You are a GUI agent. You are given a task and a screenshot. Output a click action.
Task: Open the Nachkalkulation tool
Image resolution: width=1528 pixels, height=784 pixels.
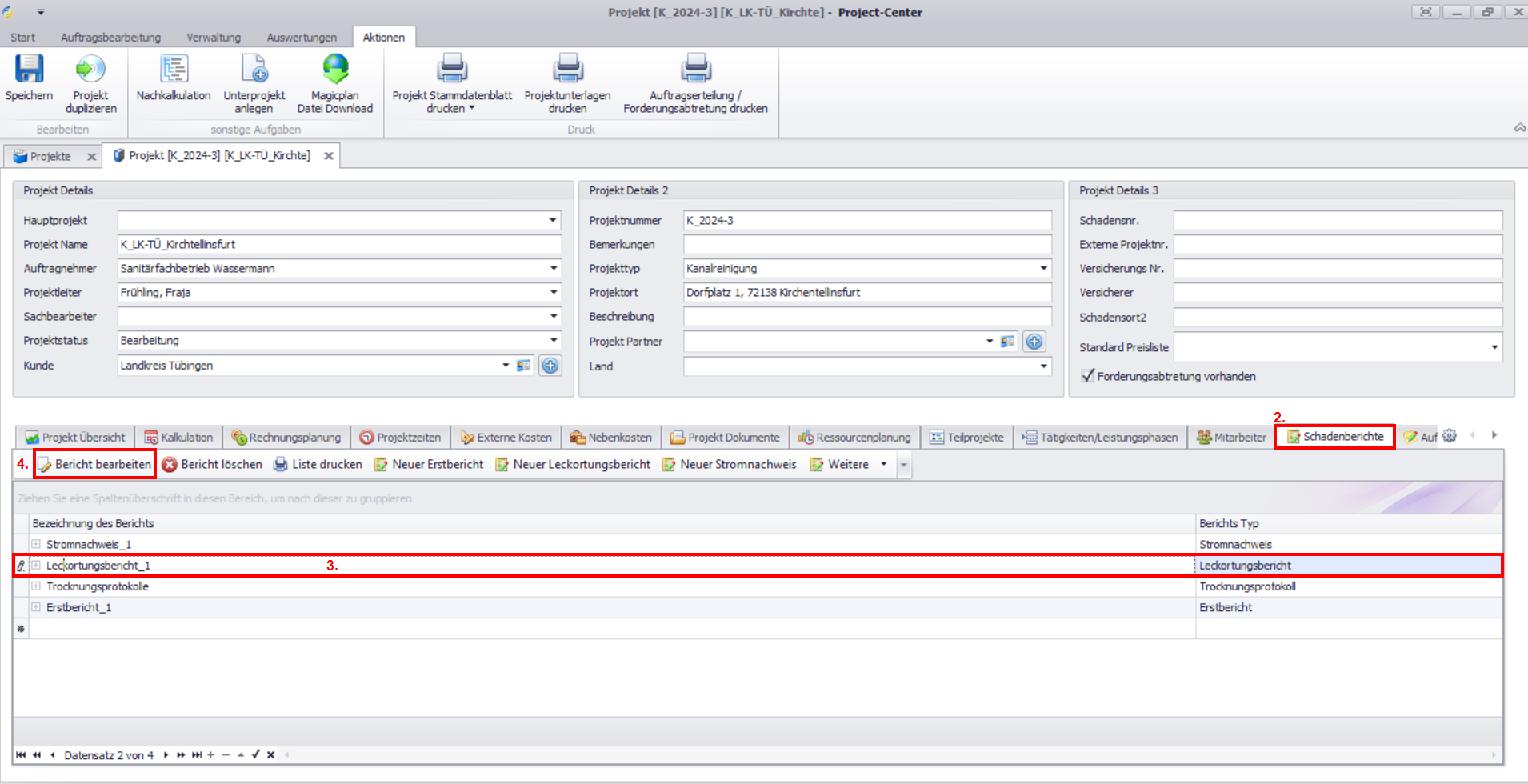click(x=174, y=70)
